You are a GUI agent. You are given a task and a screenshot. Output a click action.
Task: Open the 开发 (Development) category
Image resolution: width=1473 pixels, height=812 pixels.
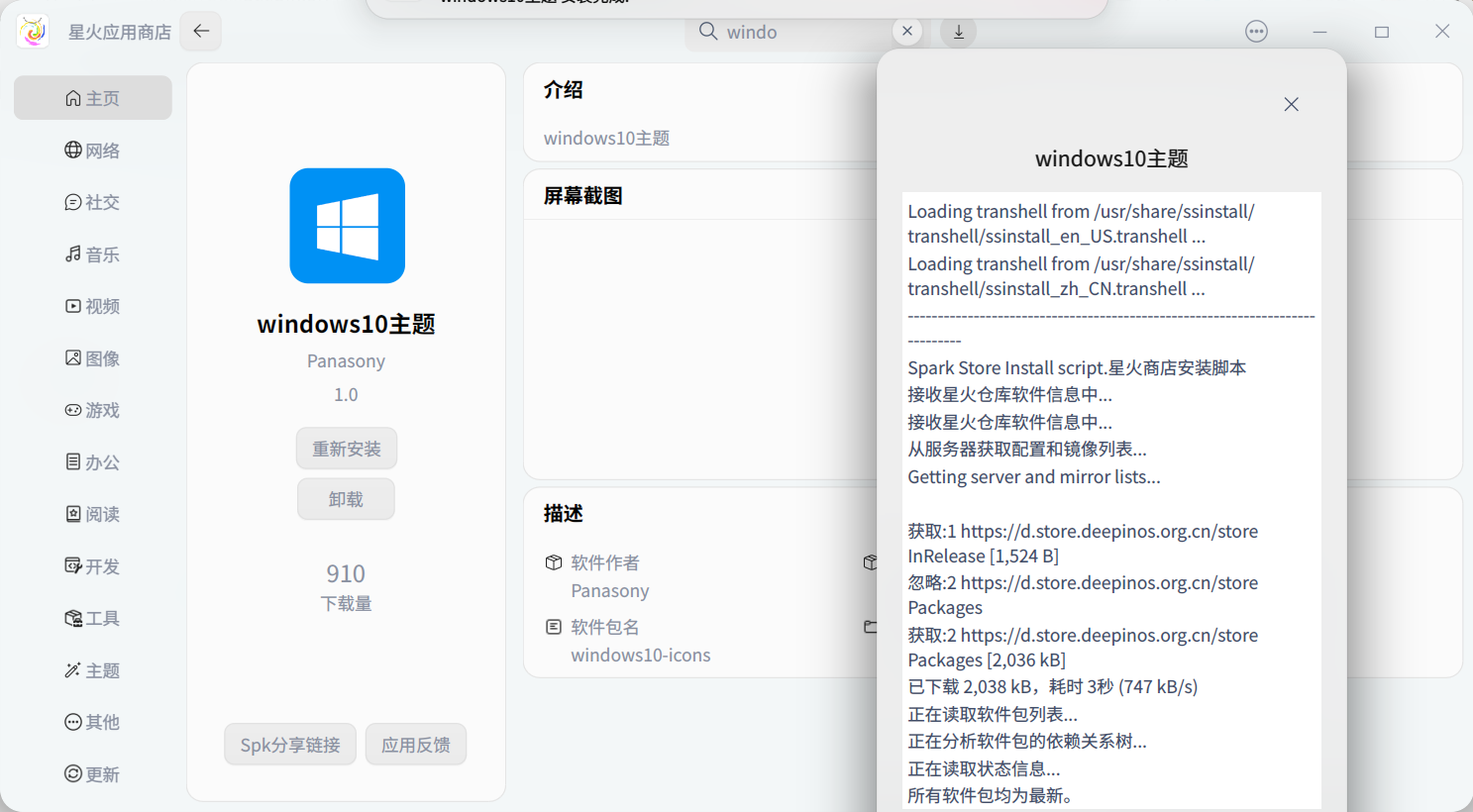click(x=92, y=565)
